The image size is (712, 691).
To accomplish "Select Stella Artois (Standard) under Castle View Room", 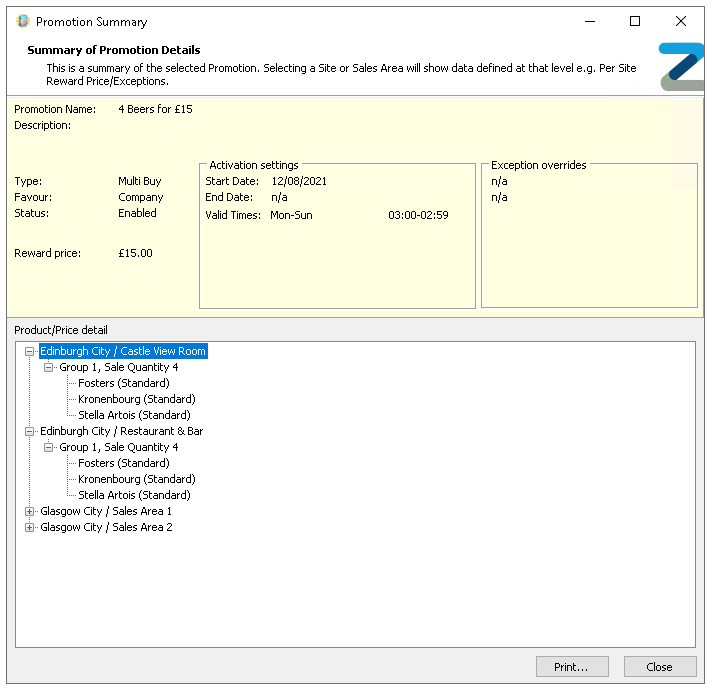I will pos(133,415).
